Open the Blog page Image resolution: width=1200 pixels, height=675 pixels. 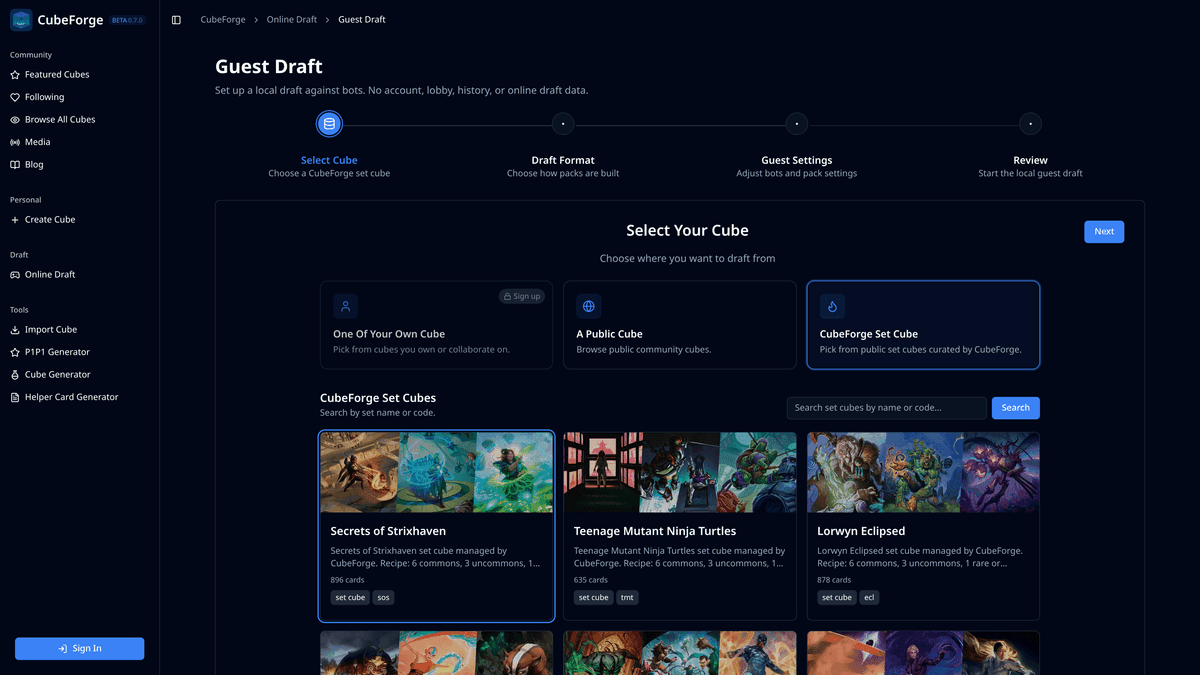pos(79,164)
